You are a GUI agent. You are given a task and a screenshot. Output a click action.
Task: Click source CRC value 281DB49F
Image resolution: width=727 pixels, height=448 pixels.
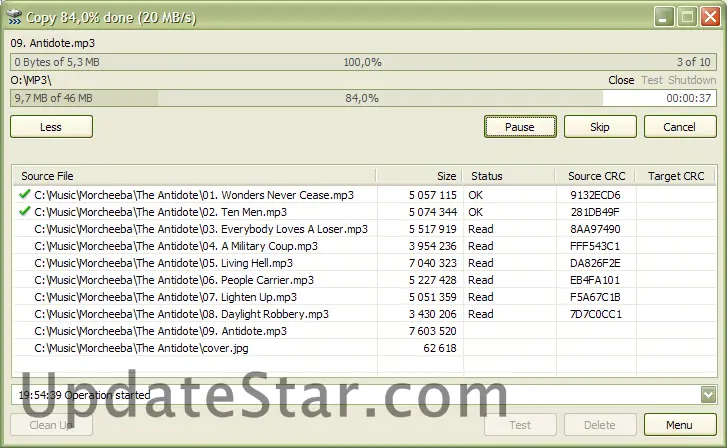coord(595,212)
